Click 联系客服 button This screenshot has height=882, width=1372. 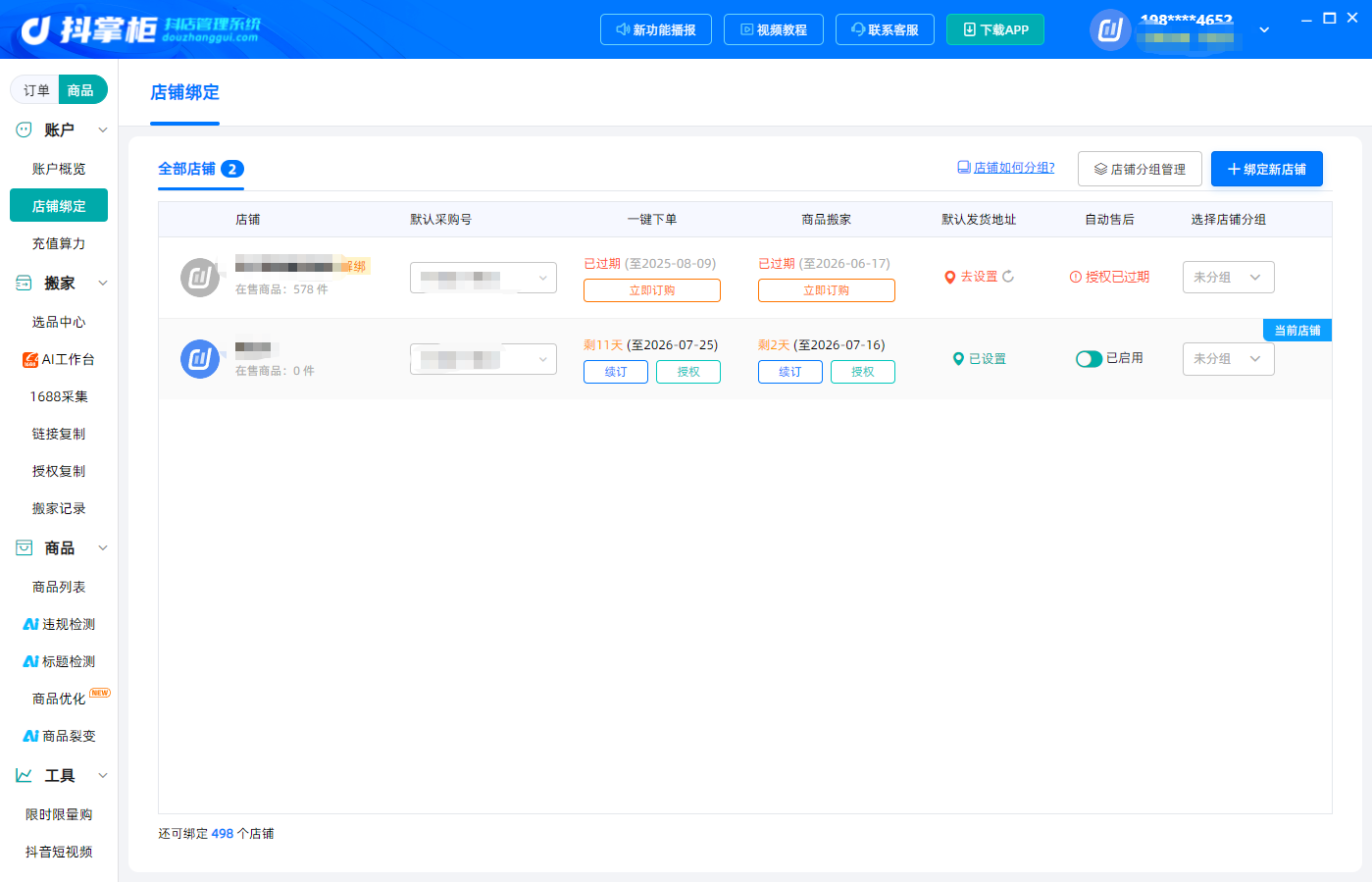(885, 29)
